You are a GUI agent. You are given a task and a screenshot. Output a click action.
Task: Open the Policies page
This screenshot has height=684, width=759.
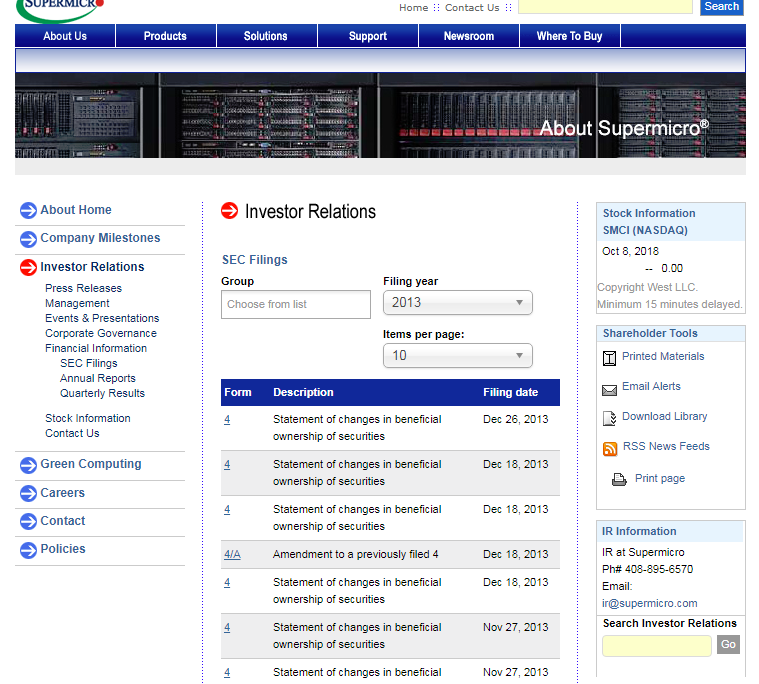point(63,549)
